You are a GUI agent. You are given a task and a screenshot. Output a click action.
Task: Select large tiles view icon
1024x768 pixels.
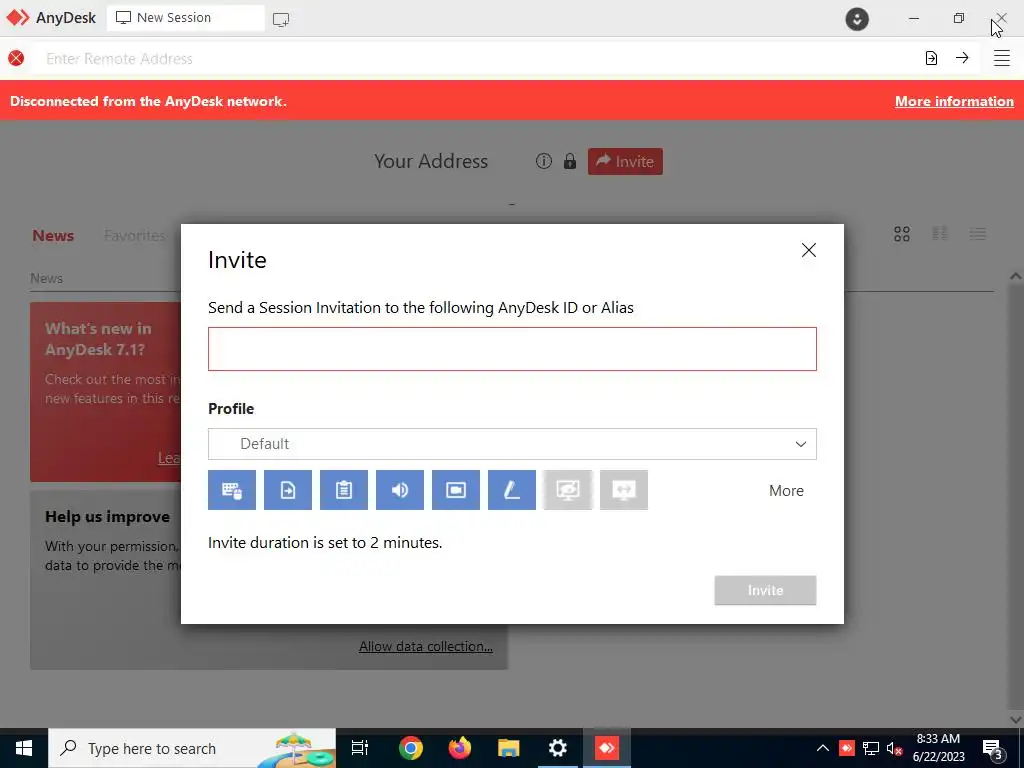[x=902, y=234]
